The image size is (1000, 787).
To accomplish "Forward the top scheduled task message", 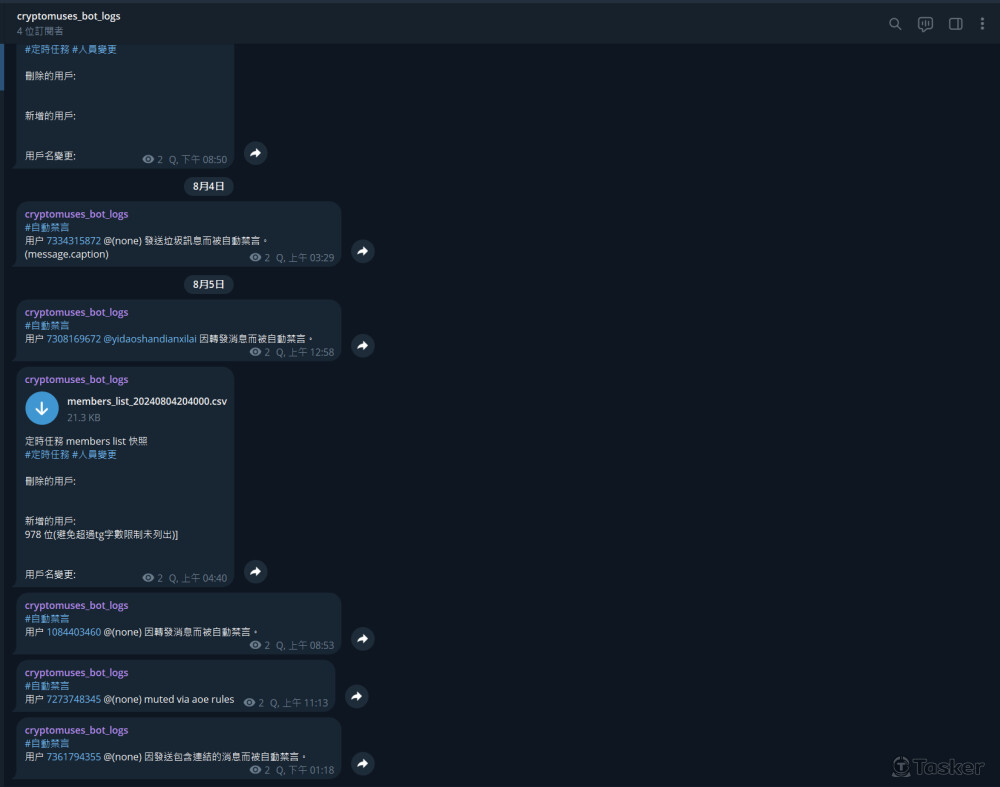I will tap(256, 154).
